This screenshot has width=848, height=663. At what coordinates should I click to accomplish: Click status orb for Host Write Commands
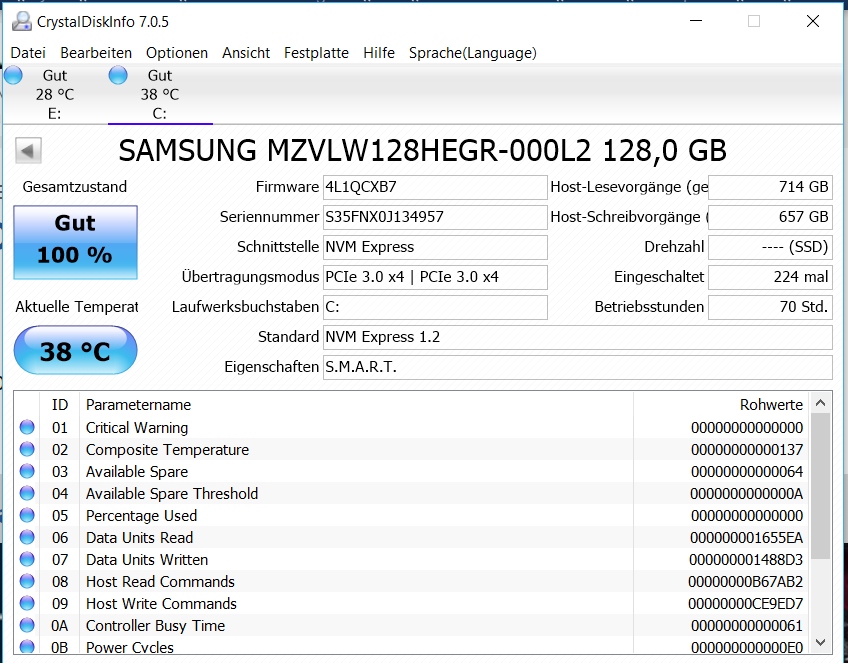(27, 604)
